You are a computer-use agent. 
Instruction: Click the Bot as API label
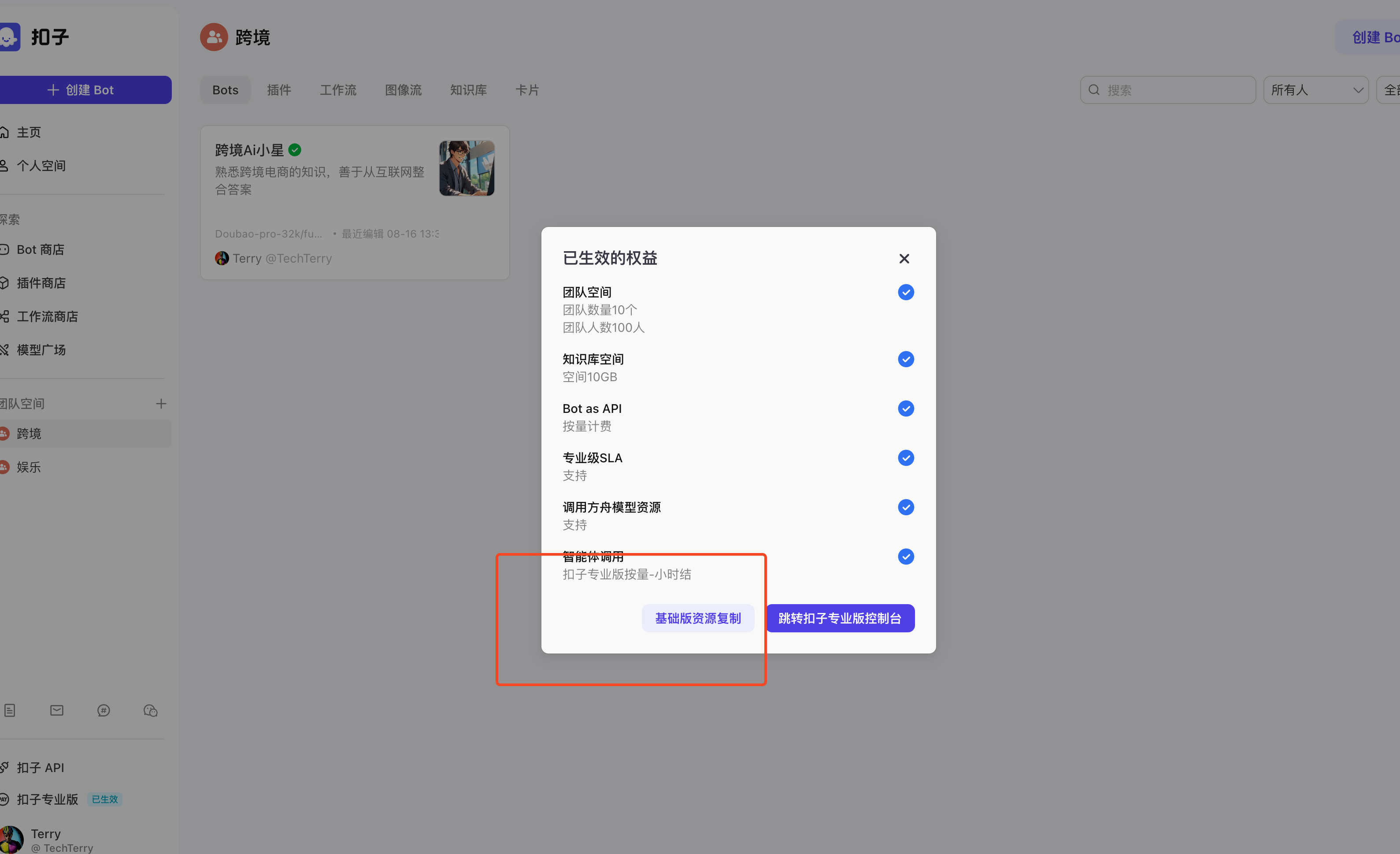pyautogui.click(x=592, y=408)
